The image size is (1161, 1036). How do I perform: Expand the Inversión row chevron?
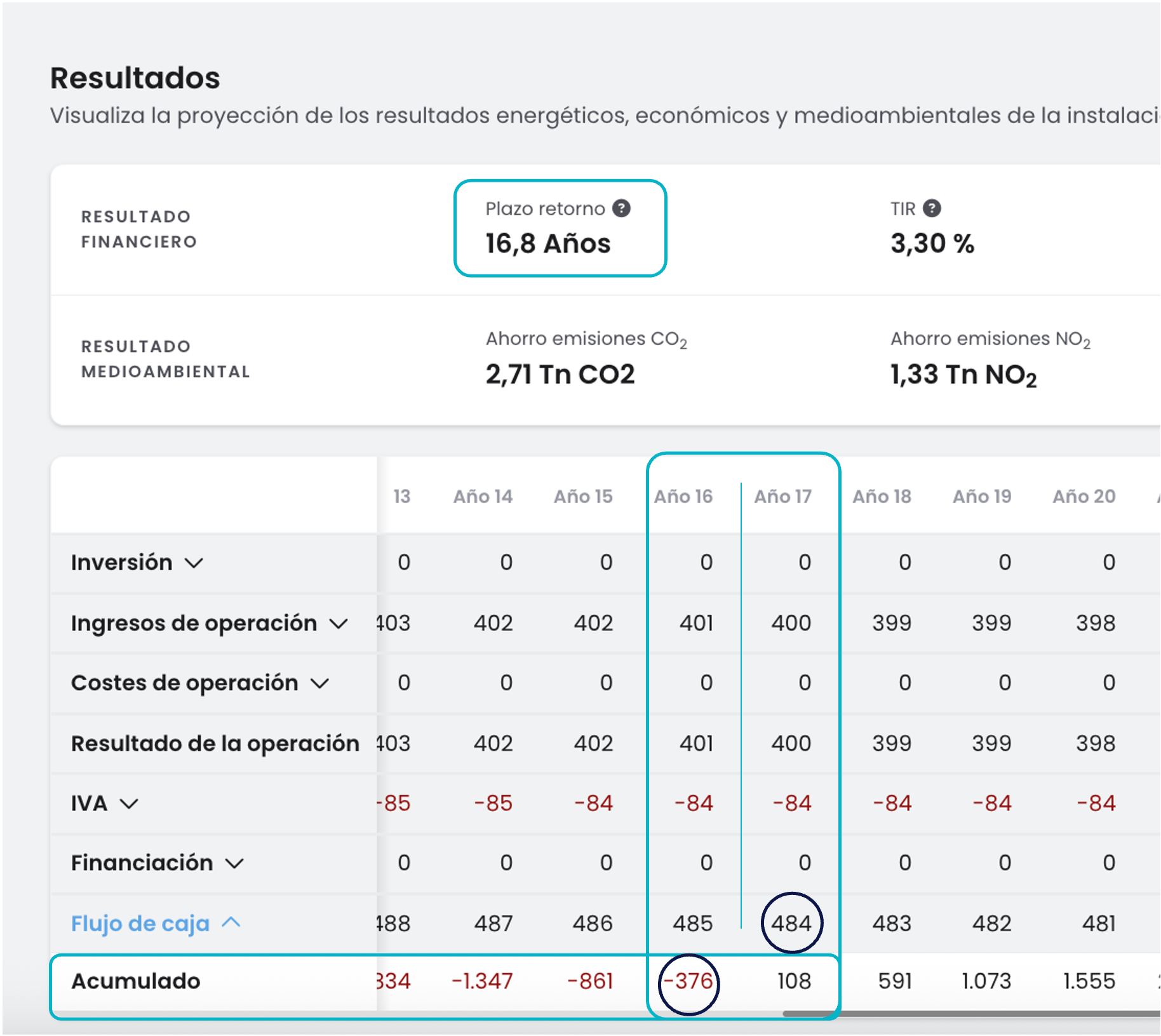click(194, 563)
